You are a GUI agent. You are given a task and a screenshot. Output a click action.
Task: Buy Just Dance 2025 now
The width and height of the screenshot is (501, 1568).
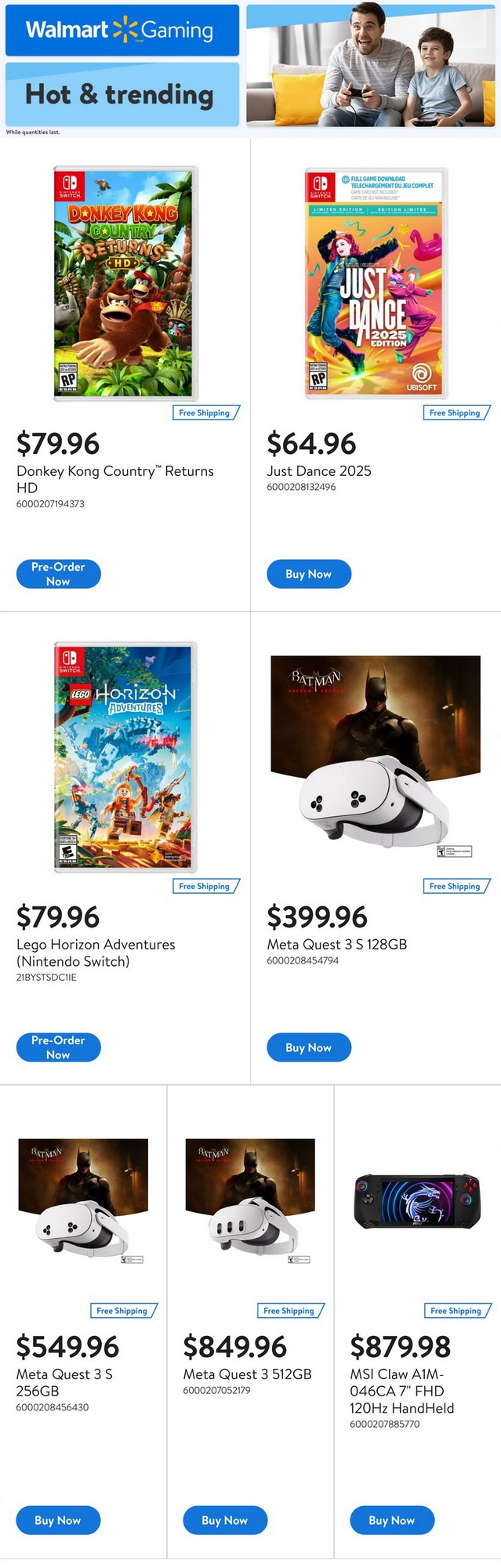(x=309, y=574)
